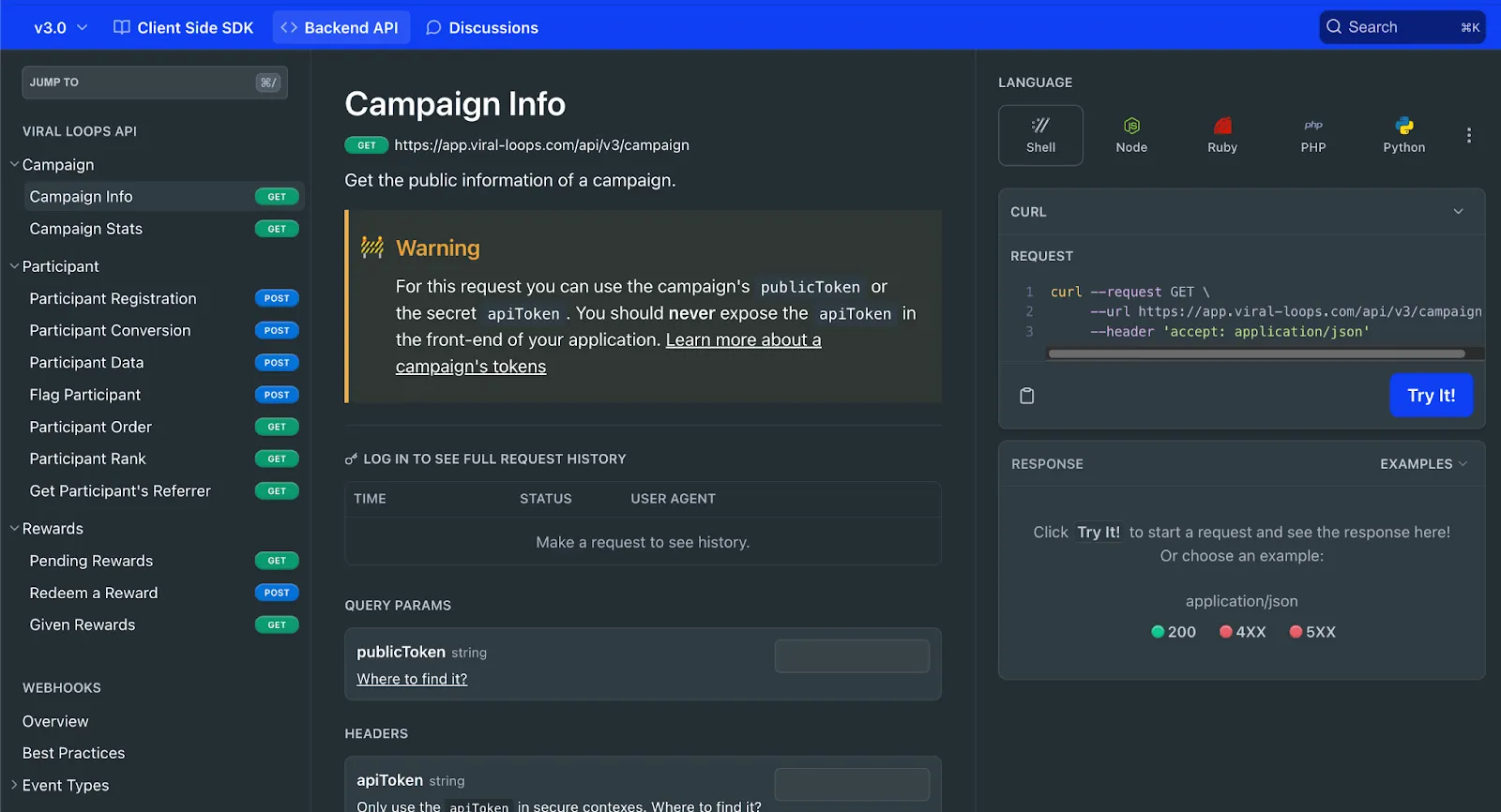Click the application/json label
Image resolution: width=1501 pixels, height=812 pixels.
[1241, 601]
